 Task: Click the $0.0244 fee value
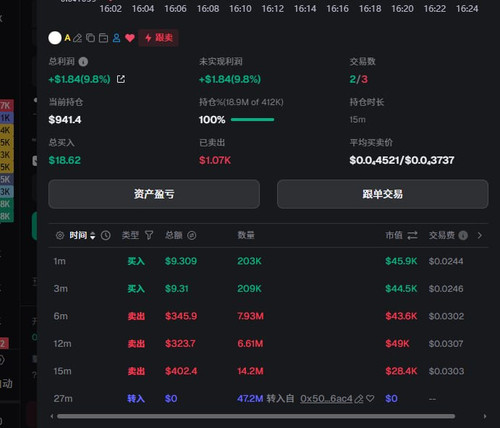(446, 261)
